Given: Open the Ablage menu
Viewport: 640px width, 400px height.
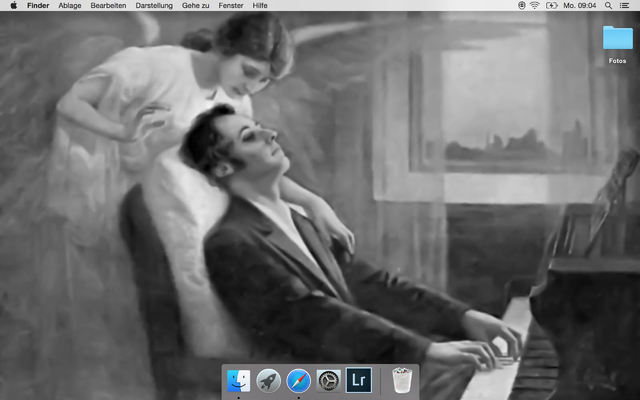Looking at the screenshot, I should pyautogui.click(x=70, y=5).
